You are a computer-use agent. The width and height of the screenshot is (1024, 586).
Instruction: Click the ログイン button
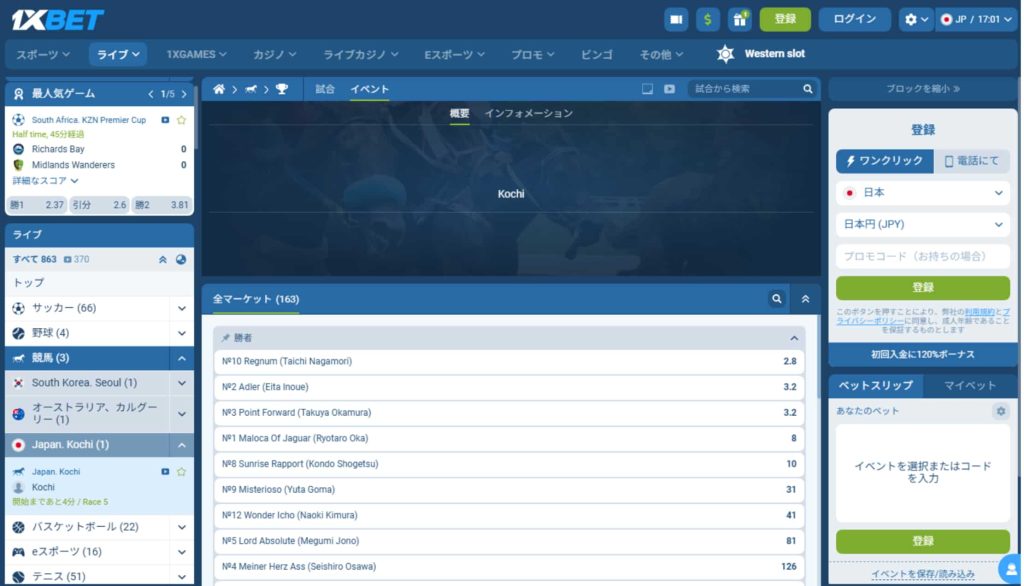[x=854, y=20]
